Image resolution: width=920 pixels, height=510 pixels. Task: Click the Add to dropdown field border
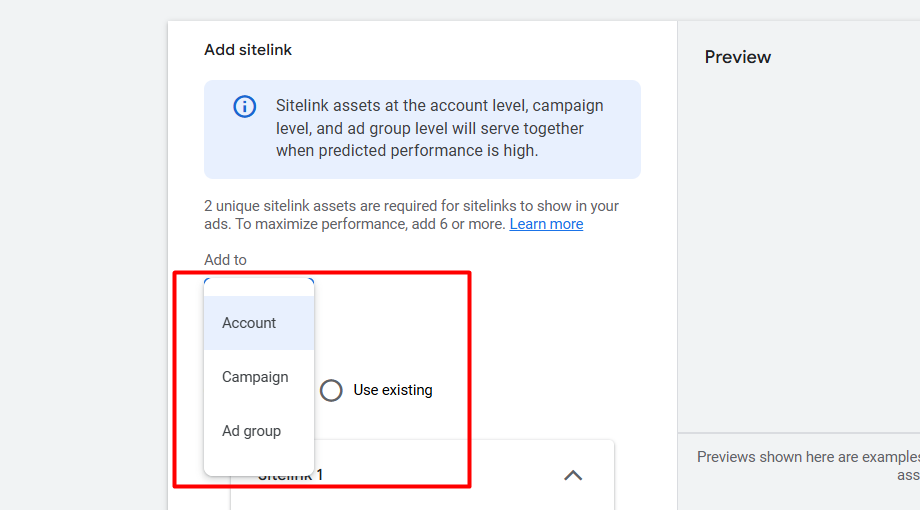pos(259,280)
